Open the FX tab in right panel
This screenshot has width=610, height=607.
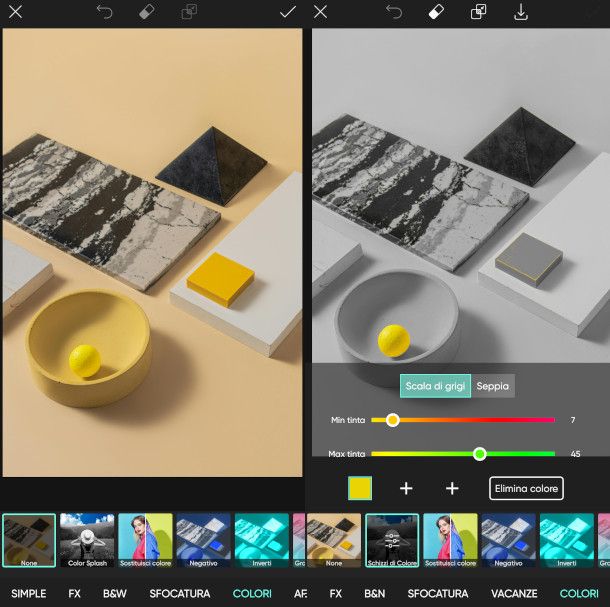pos(336,593)
